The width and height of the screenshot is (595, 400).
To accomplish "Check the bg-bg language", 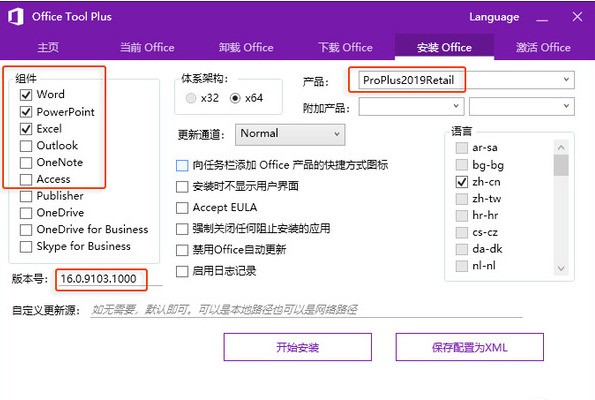I will coord(461,165).
